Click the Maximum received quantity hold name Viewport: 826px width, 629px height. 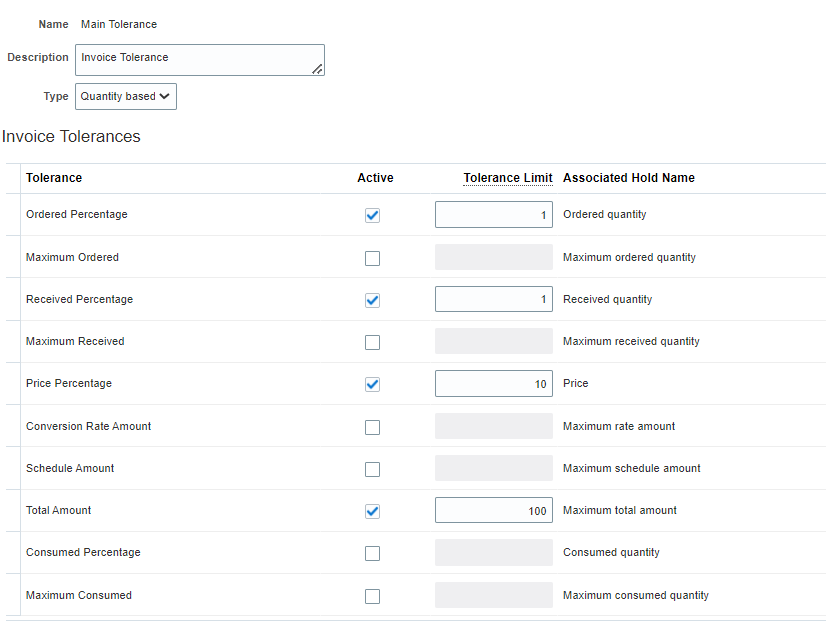pyautogui.click(x=631, y=341)
